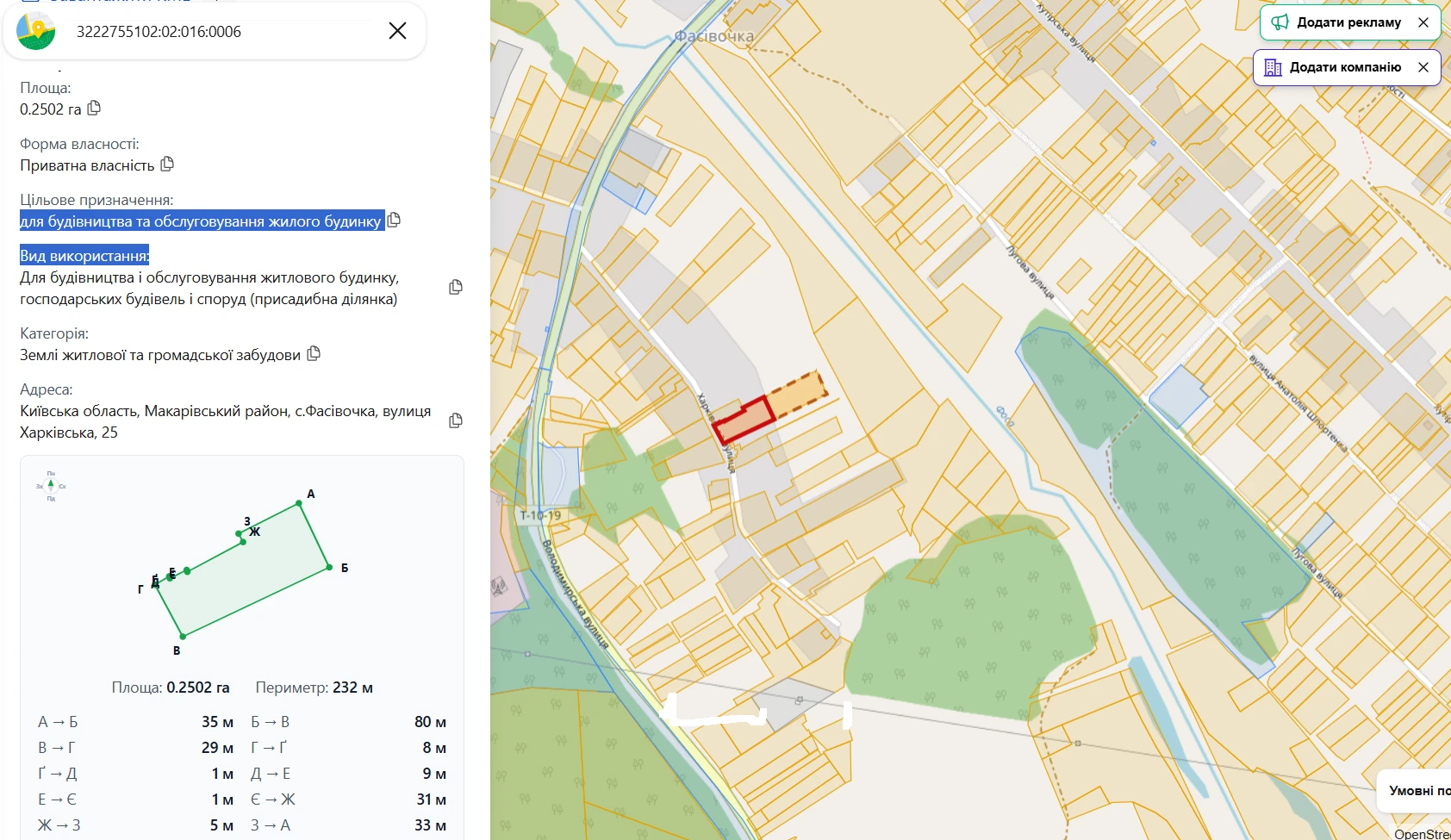Screen dimensions: 1451x840
Task: Click the T-10-19 road label
Action: 540,515
